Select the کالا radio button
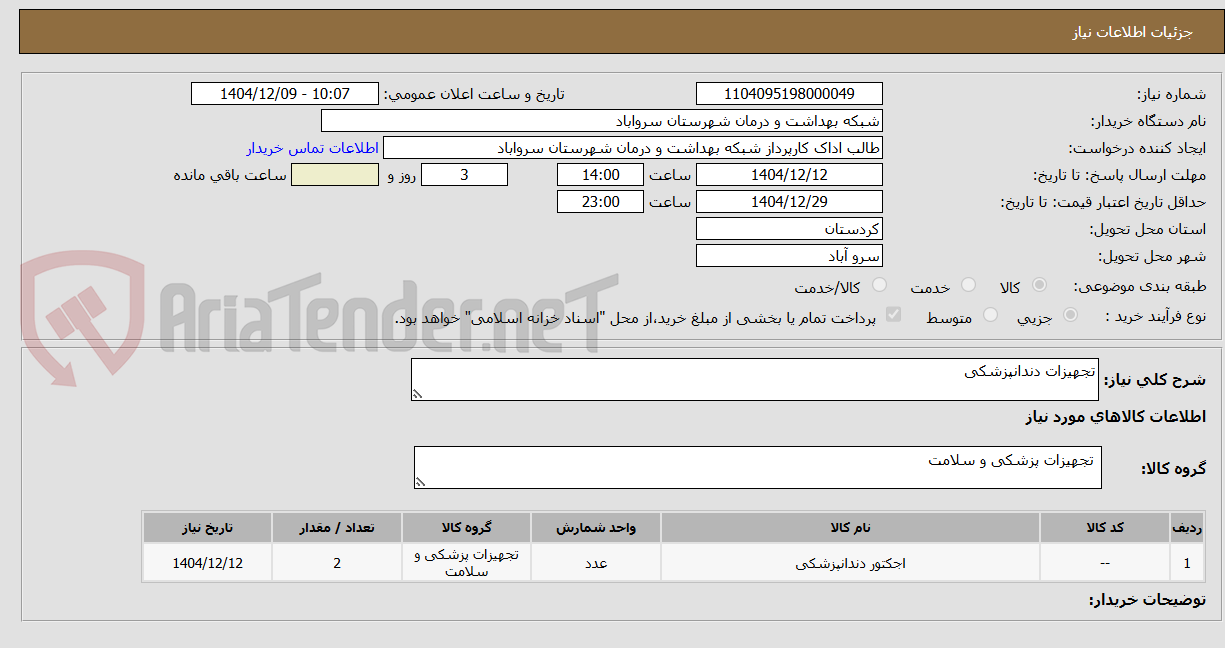This screenshot has height=648, width=1225. pyautogui.click(x=1039, y=286)
